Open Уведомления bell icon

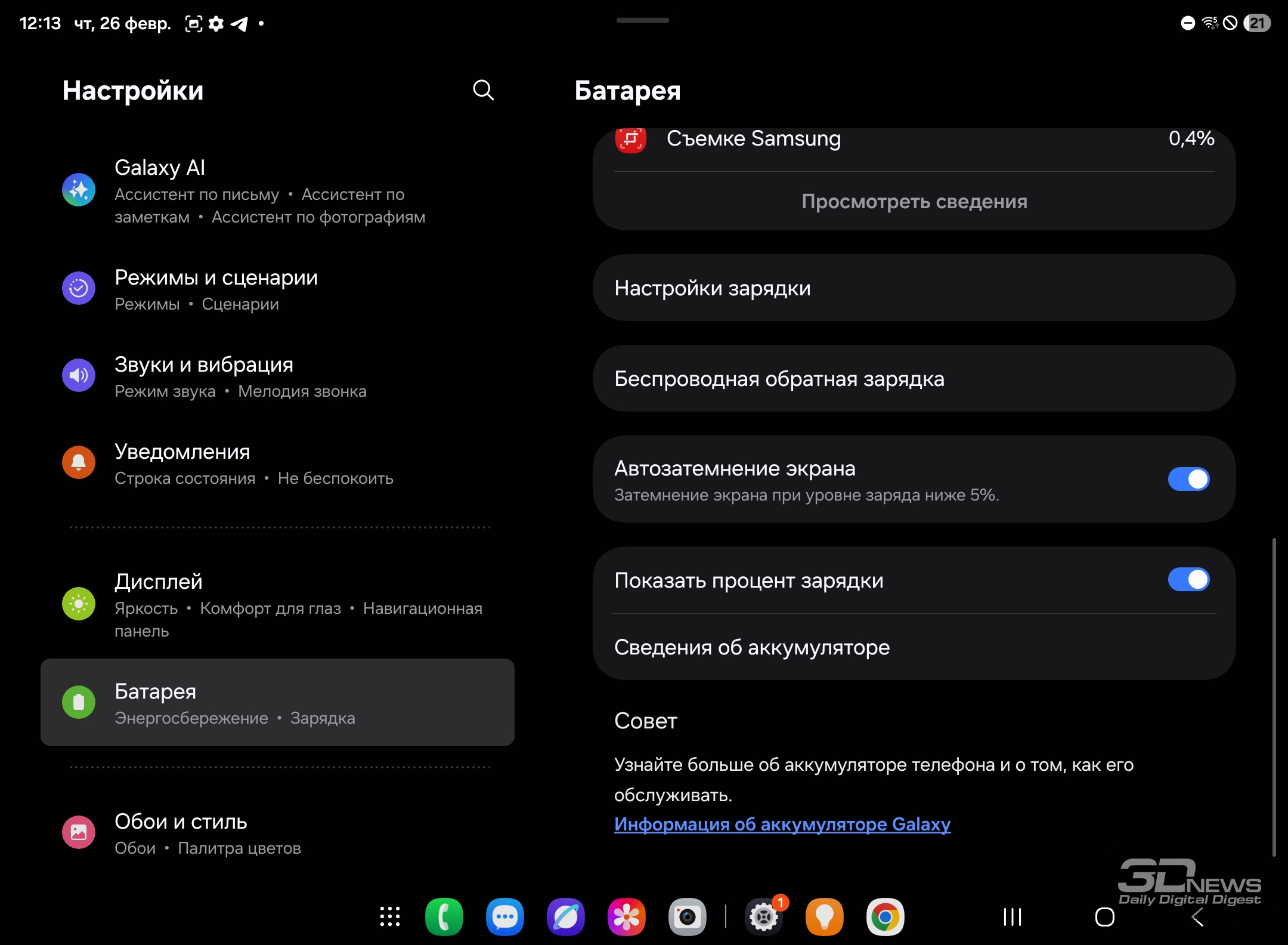79,462
